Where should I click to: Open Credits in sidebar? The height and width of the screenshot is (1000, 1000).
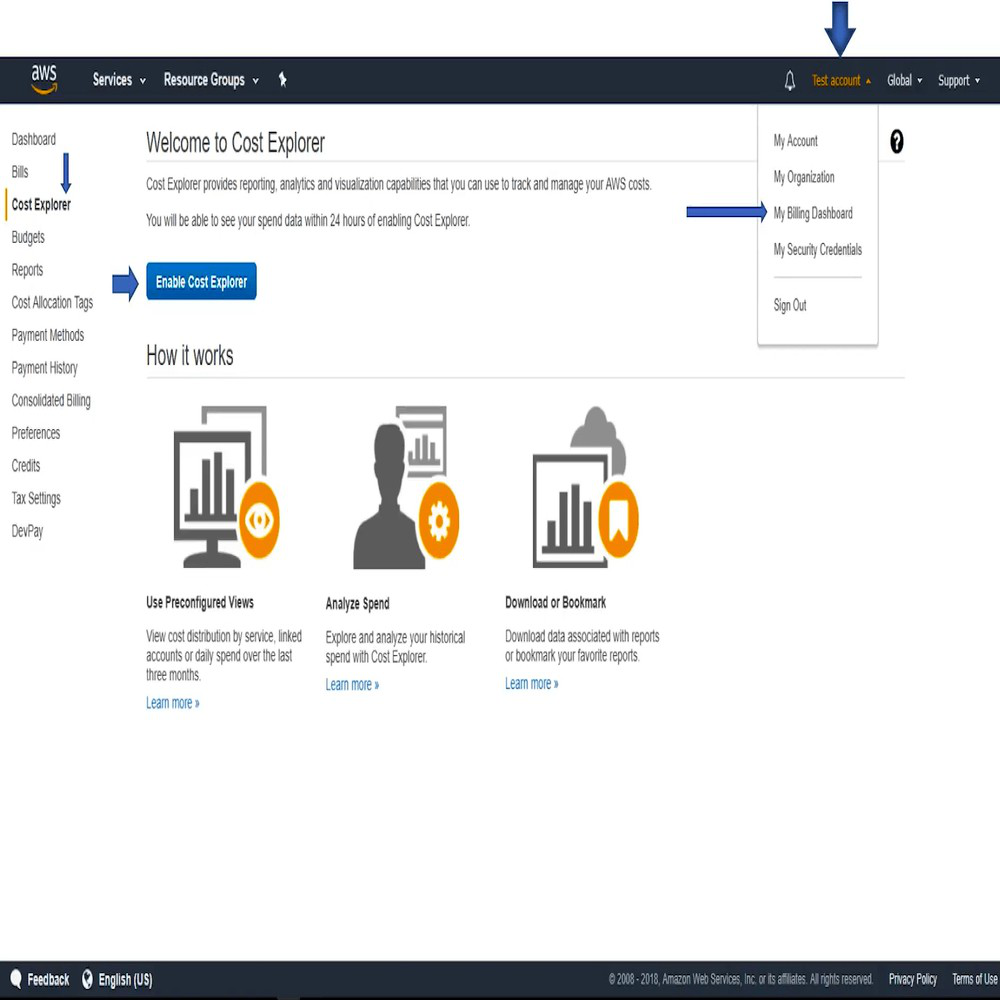(26, 466)
